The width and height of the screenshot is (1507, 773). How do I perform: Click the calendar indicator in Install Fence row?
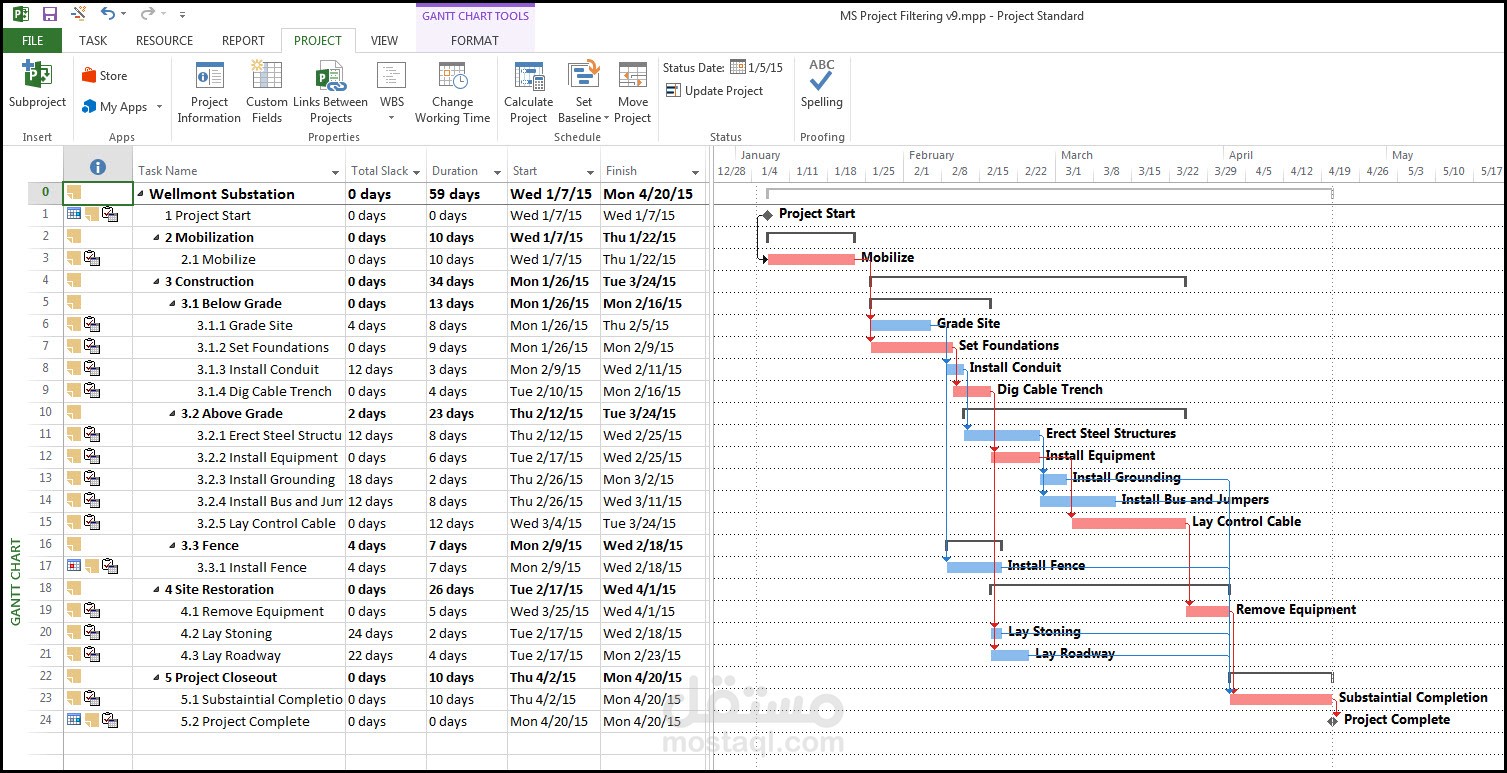[74, 566]
